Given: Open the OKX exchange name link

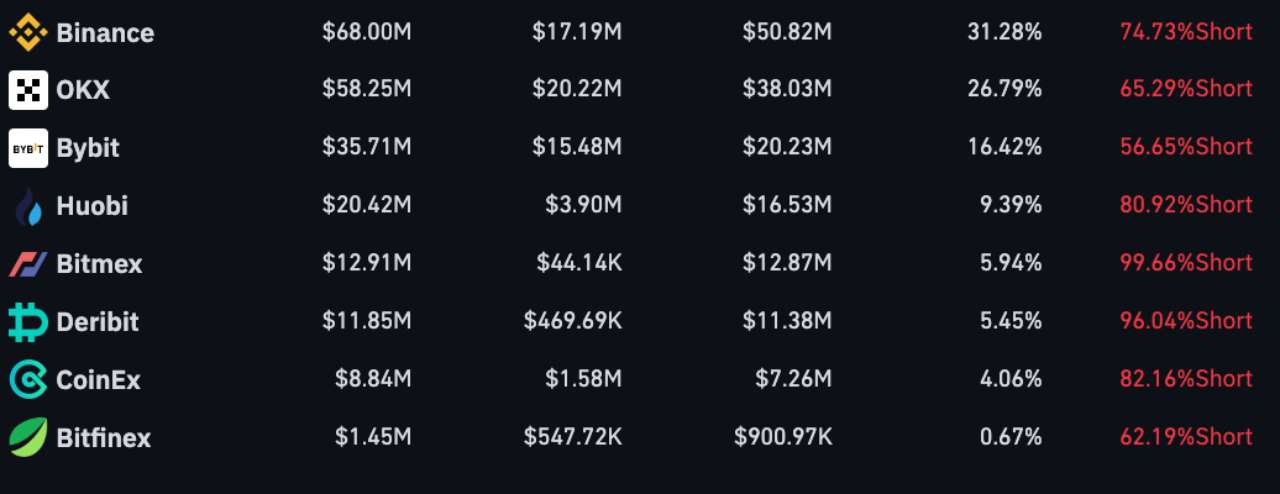Looking at the screenshot, I should pos(83,90).
